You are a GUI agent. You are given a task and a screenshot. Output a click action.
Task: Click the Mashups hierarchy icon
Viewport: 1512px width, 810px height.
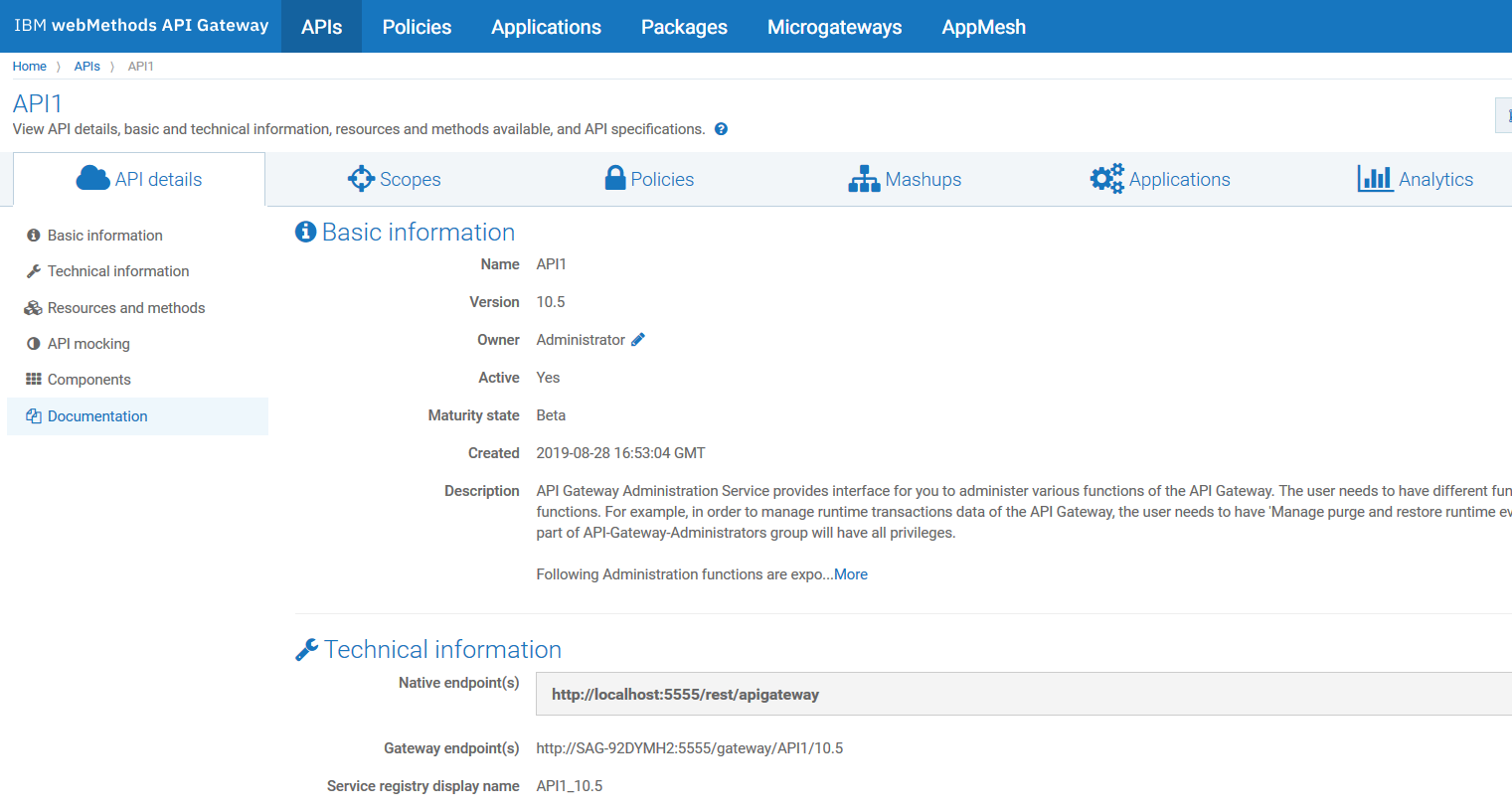864,179
